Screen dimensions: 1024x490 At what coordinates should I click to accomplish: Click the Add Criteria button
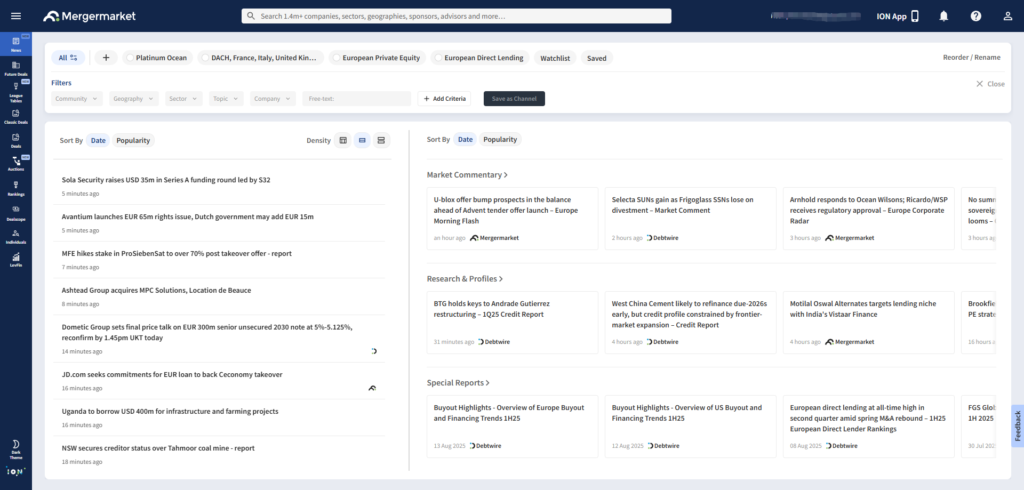coord(444,99)
